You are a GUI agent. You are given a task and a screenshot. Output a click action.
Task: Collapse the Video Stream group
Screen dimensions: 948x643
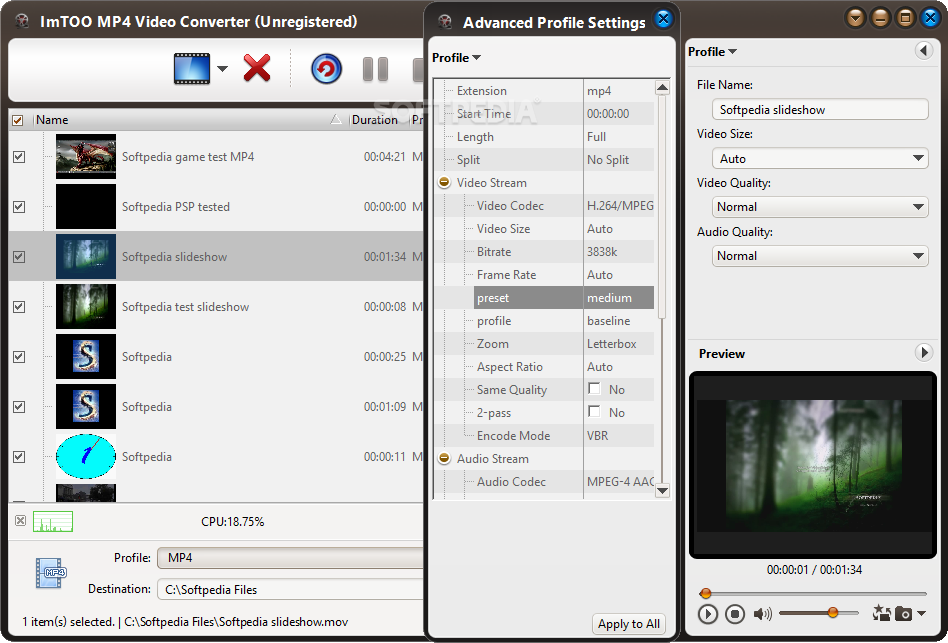click(444, 182)
